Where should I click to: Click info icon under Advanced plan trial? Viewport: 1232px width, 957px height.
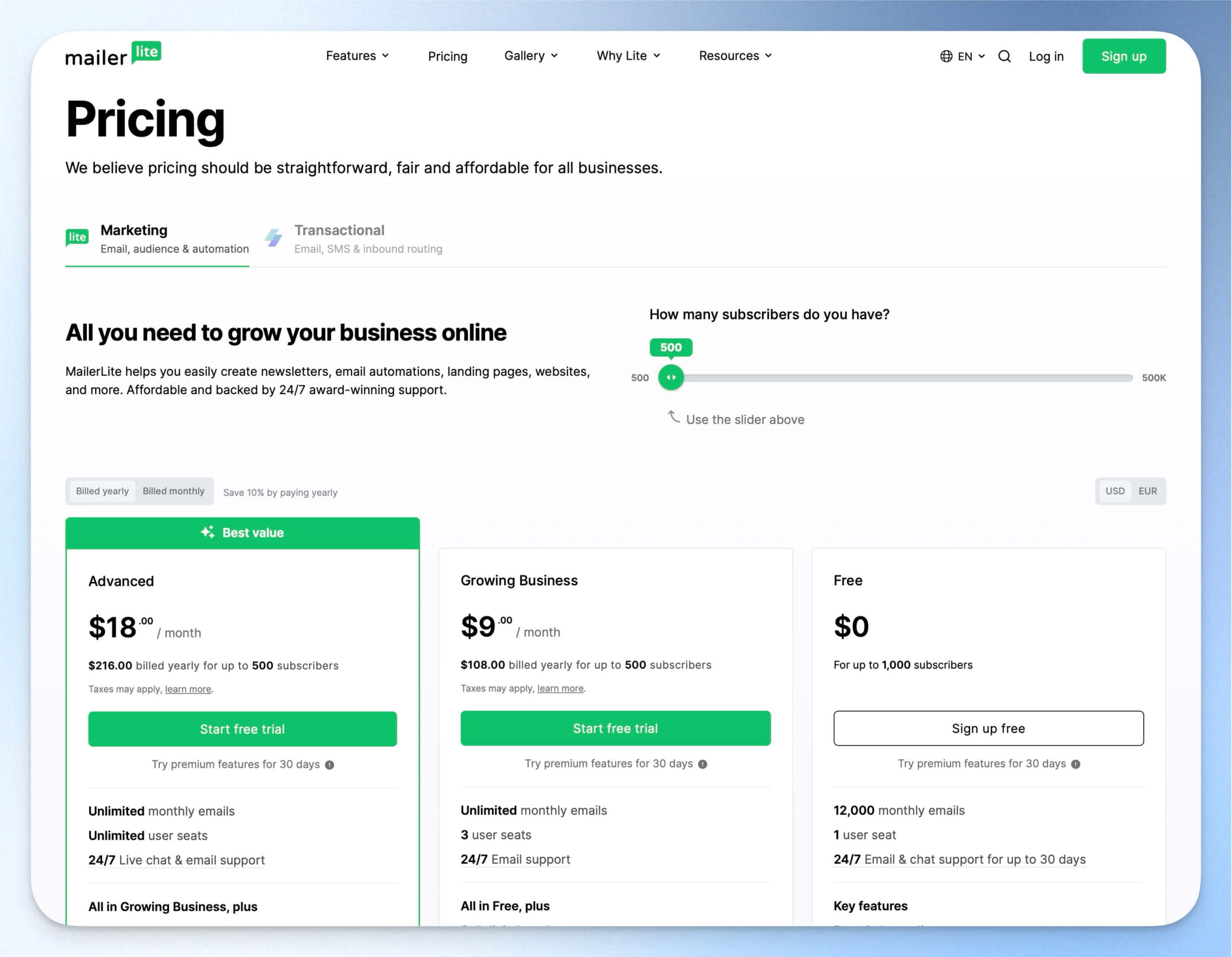pos(330,764)
